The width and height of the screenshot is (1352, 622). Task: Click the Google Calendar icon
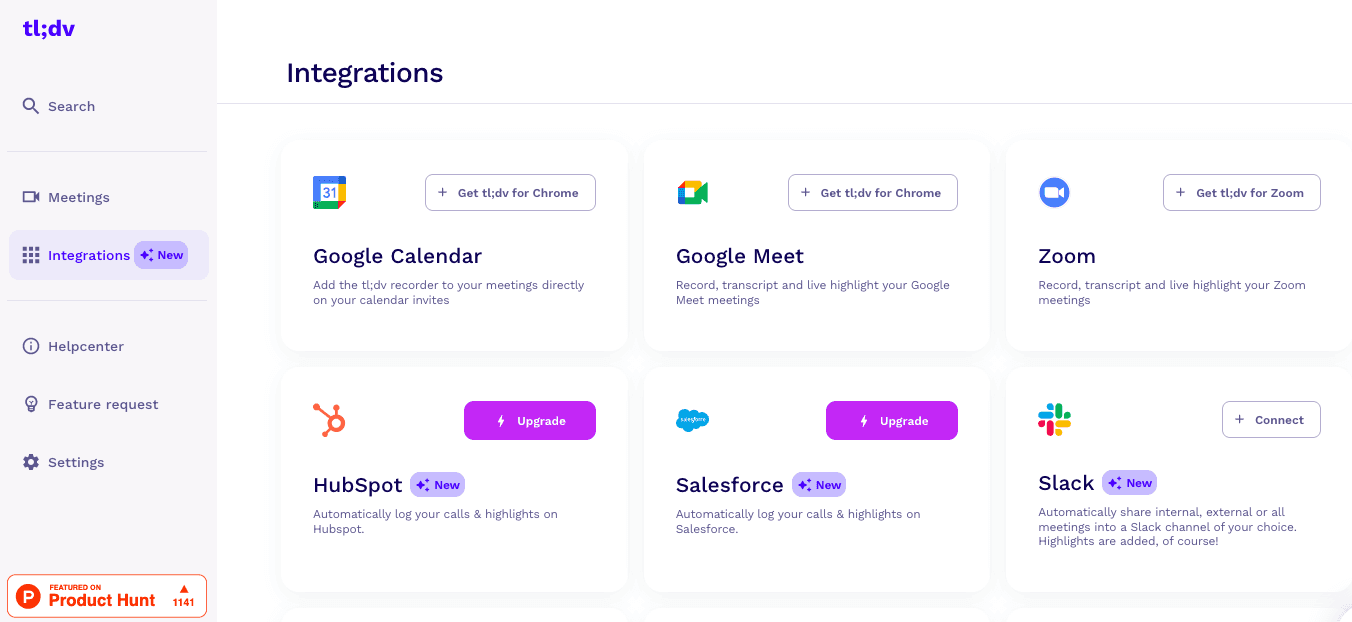pos(329,192)
